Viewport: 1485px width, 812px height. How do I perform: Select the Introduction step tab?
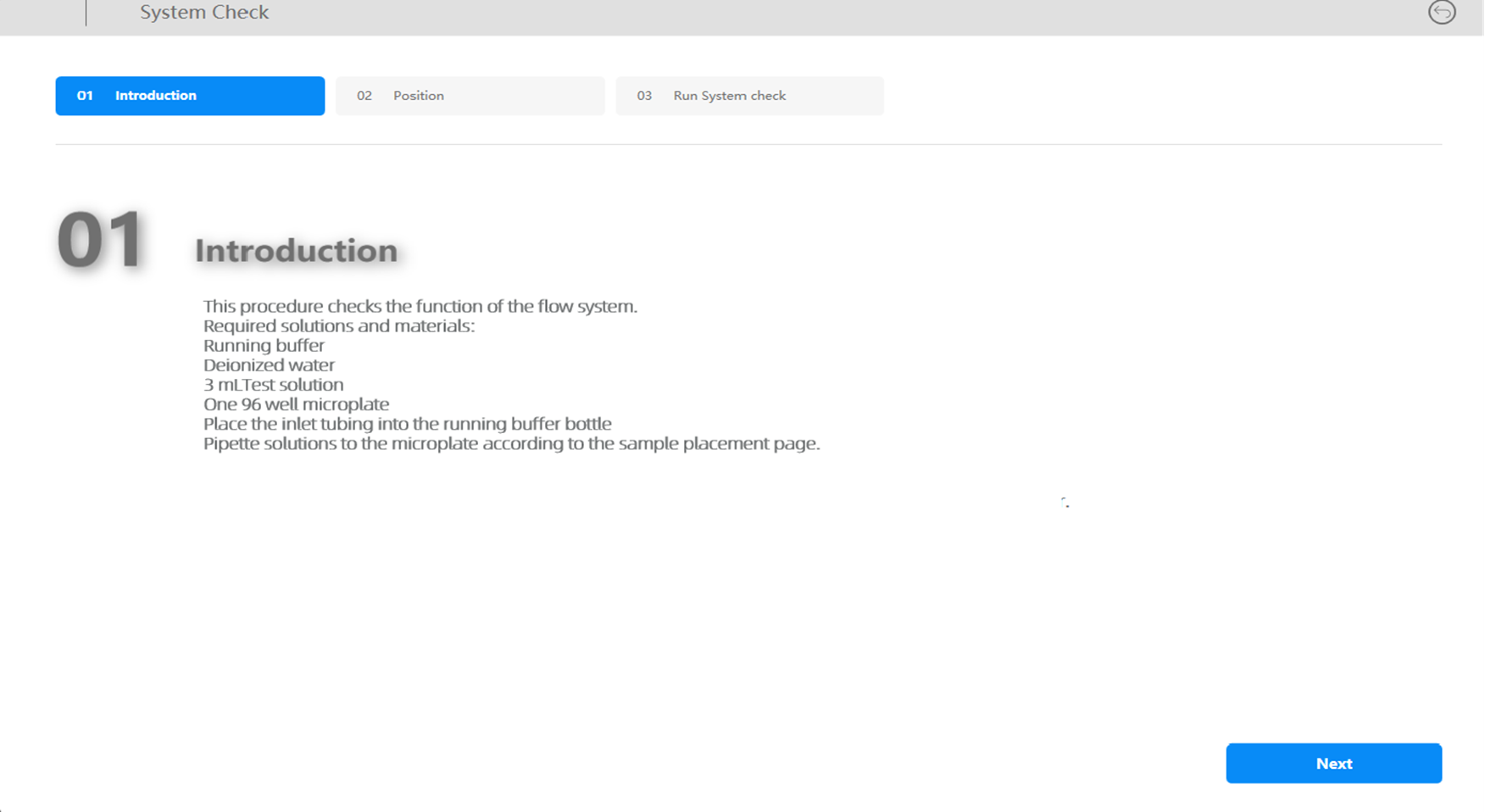click(x=190, y=96)
